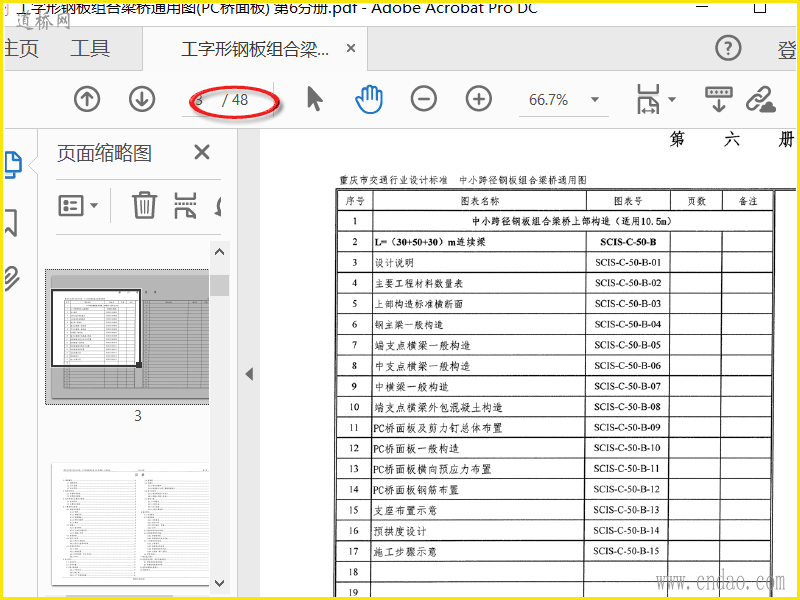Click the 设计说明 table cell
This screenshot has width=800, height=600.
click(x=479, y=262)
